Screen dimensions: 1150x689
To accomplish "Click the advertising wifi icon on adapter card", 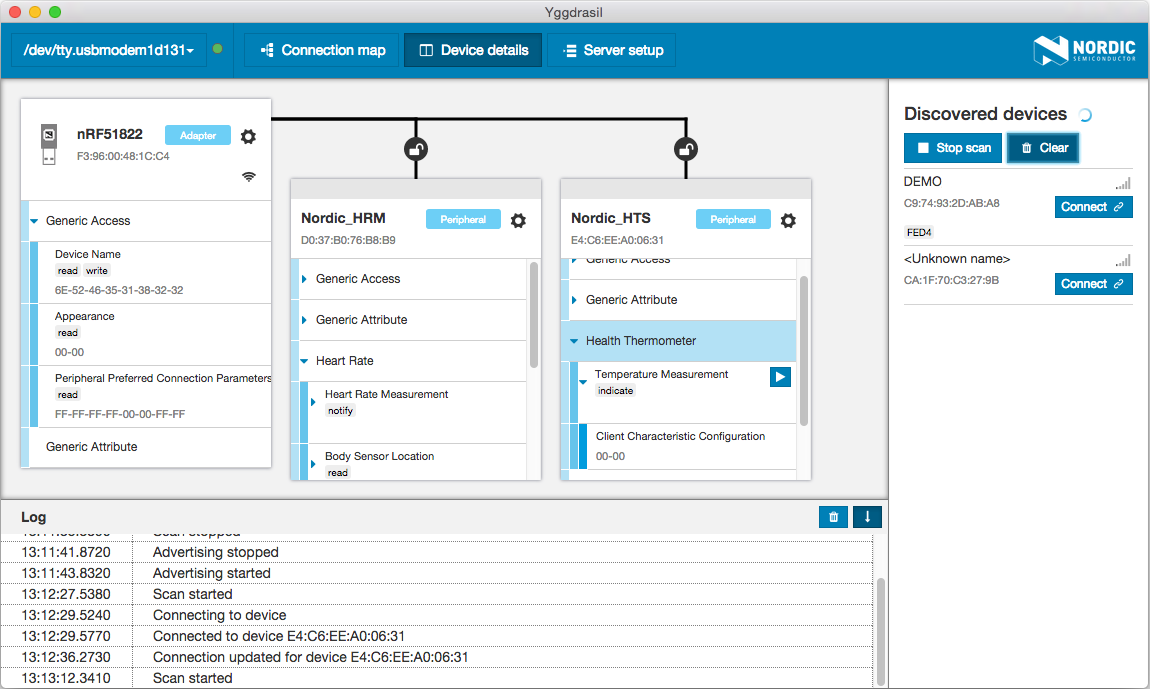I will 249,176.
